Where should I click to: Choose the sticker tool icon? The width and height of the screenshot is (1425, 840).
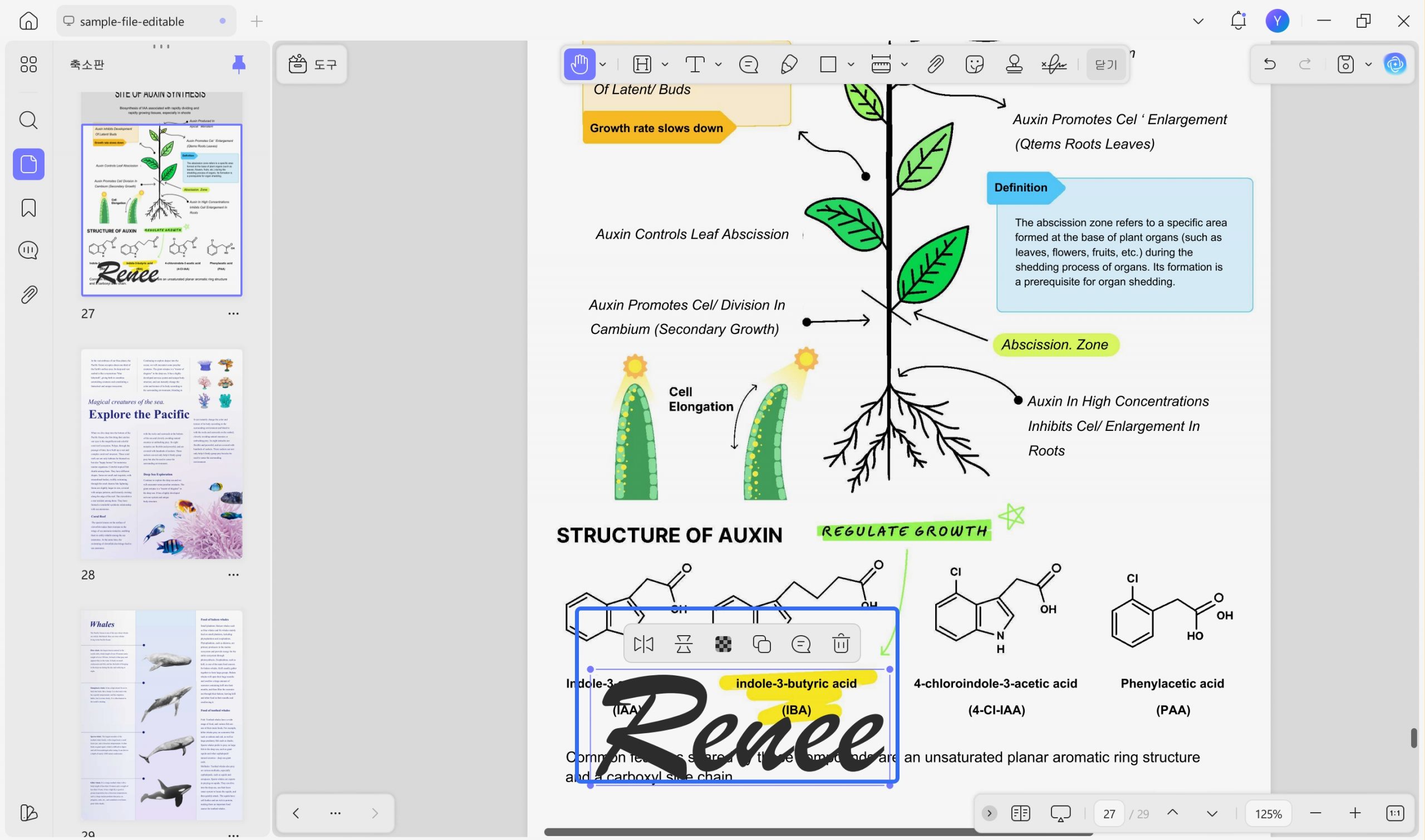(975, 64)
